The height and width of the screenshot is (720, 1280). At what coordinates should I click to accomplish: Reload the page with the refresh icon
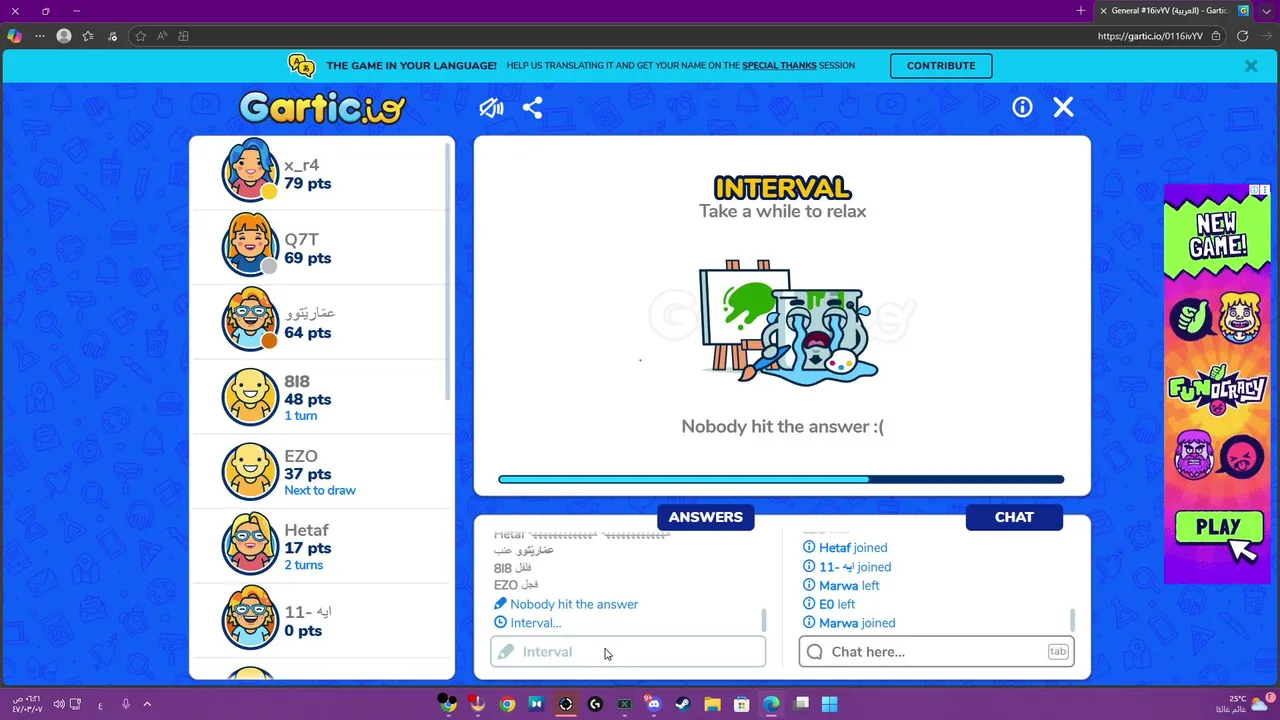1242,36
